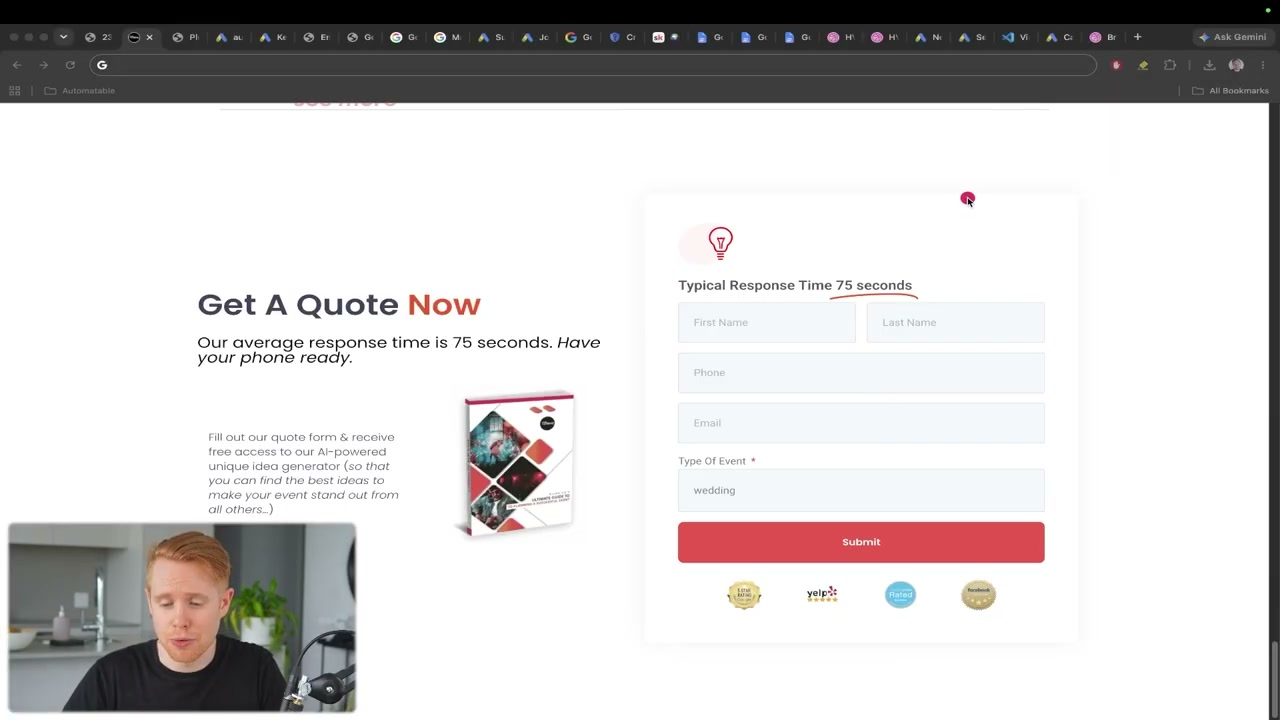Open the Chrome three-dot menu
Image resolution: width=1280 pixels, height=720 pixels.
pyautogui.click(x=1263, y=65)
